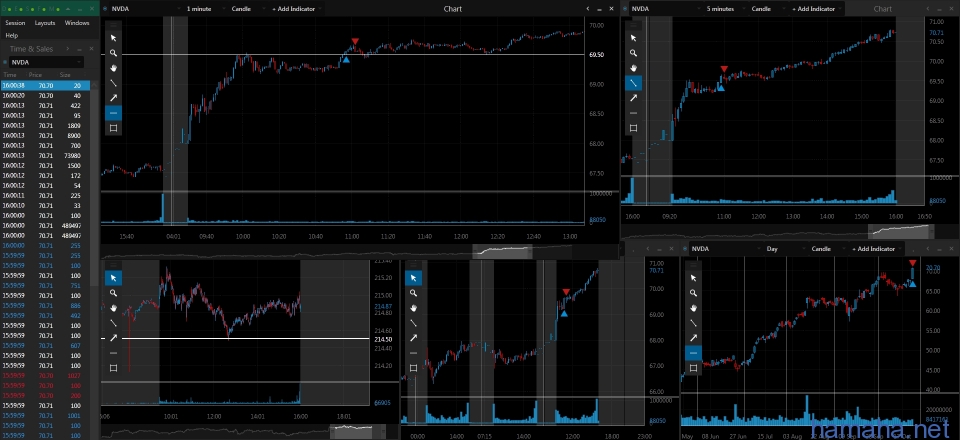Open the NVDA symbol dropdown in 1 minute chart
Screen dimensions: 960x440
145,9
